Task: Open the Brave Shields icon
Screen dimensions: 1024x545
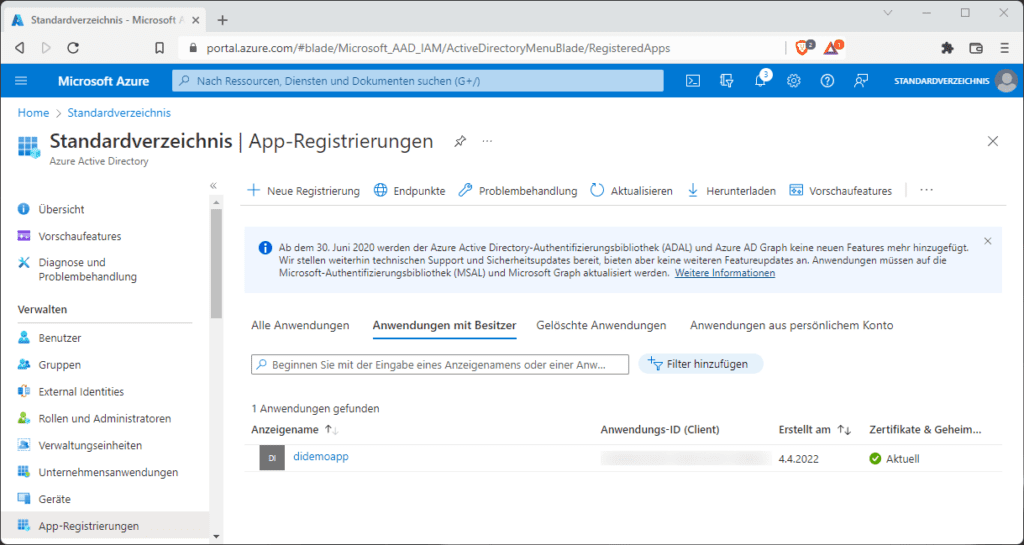Action: point(803,47)
